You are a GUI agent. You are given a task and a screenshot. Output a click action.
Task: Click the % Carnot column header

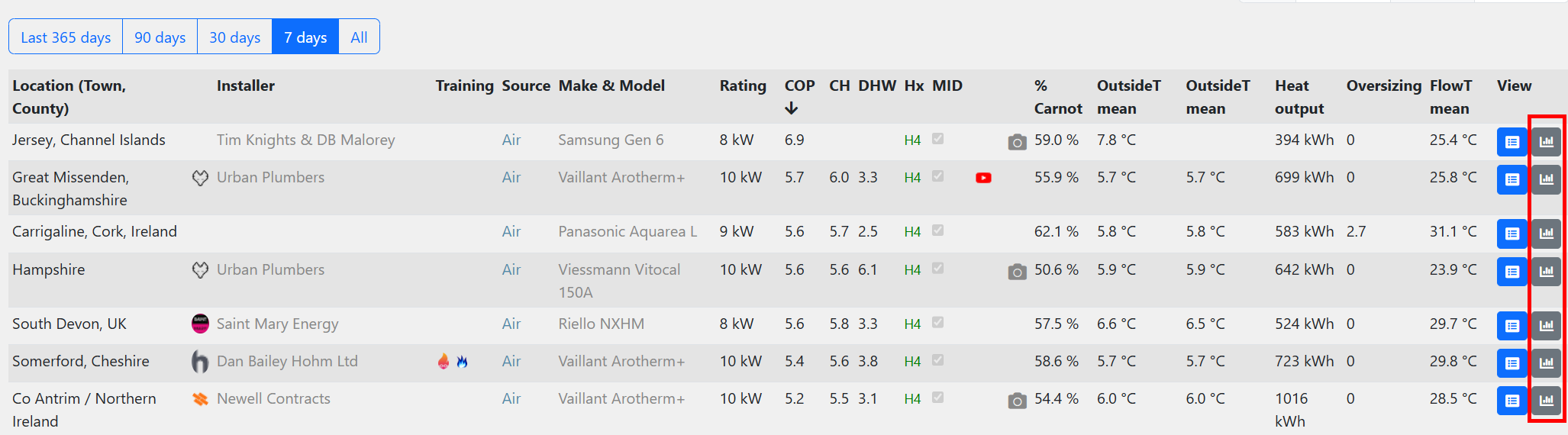click(x=1057, y=97)
